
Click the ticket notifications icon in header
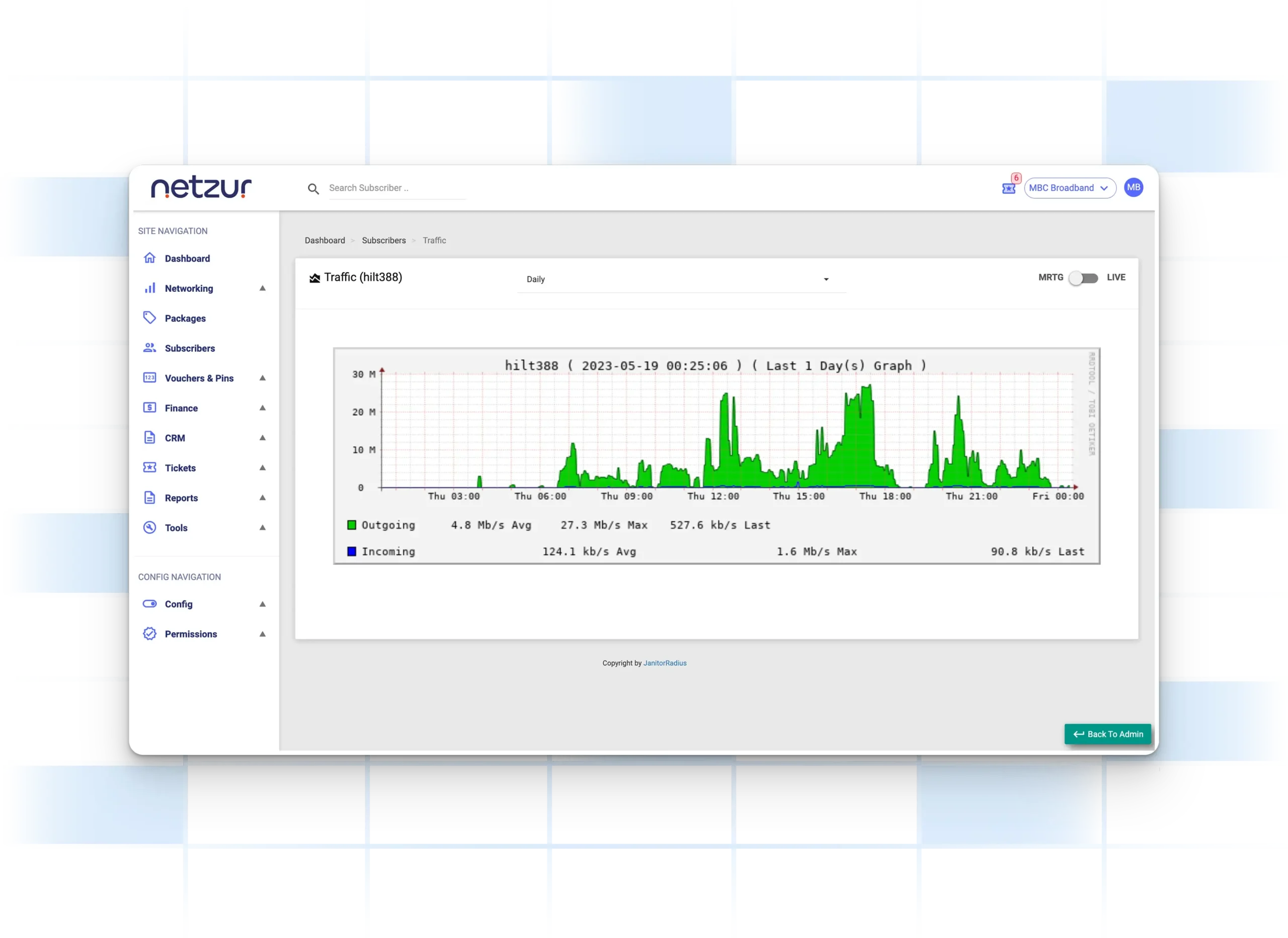pos(1009,188)
